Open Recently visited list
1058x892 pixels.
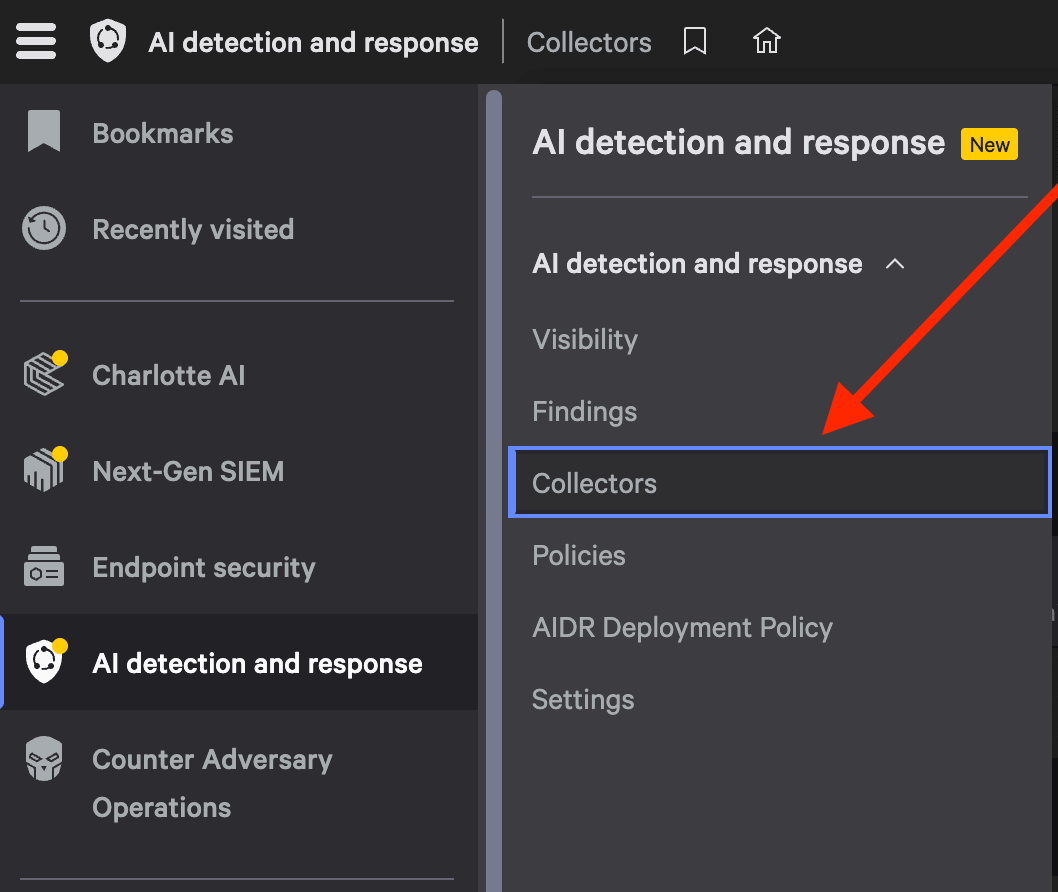point(193,229)
